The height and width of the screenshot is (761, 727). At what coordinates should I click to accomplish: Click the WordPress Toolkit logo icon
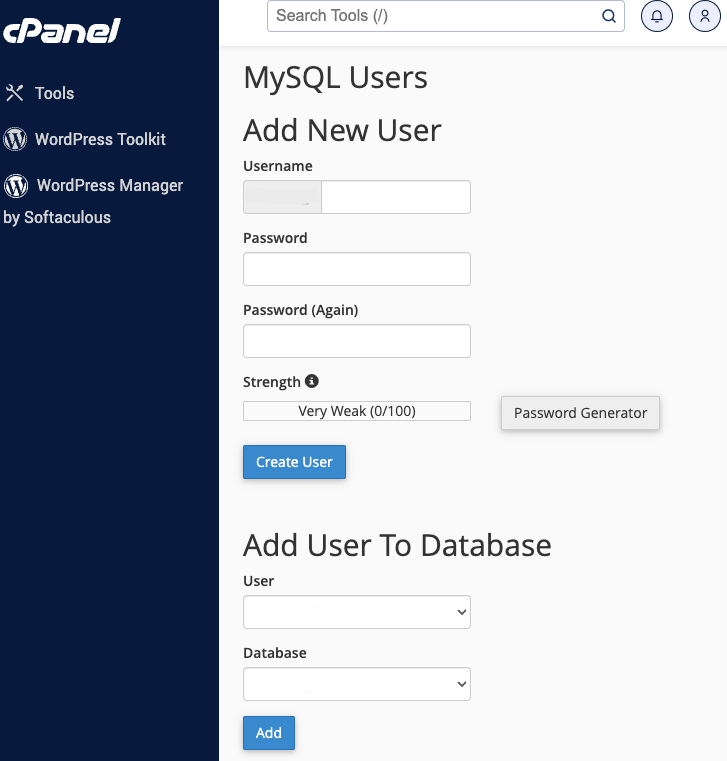pyautogui.click(x=15, y=139)
